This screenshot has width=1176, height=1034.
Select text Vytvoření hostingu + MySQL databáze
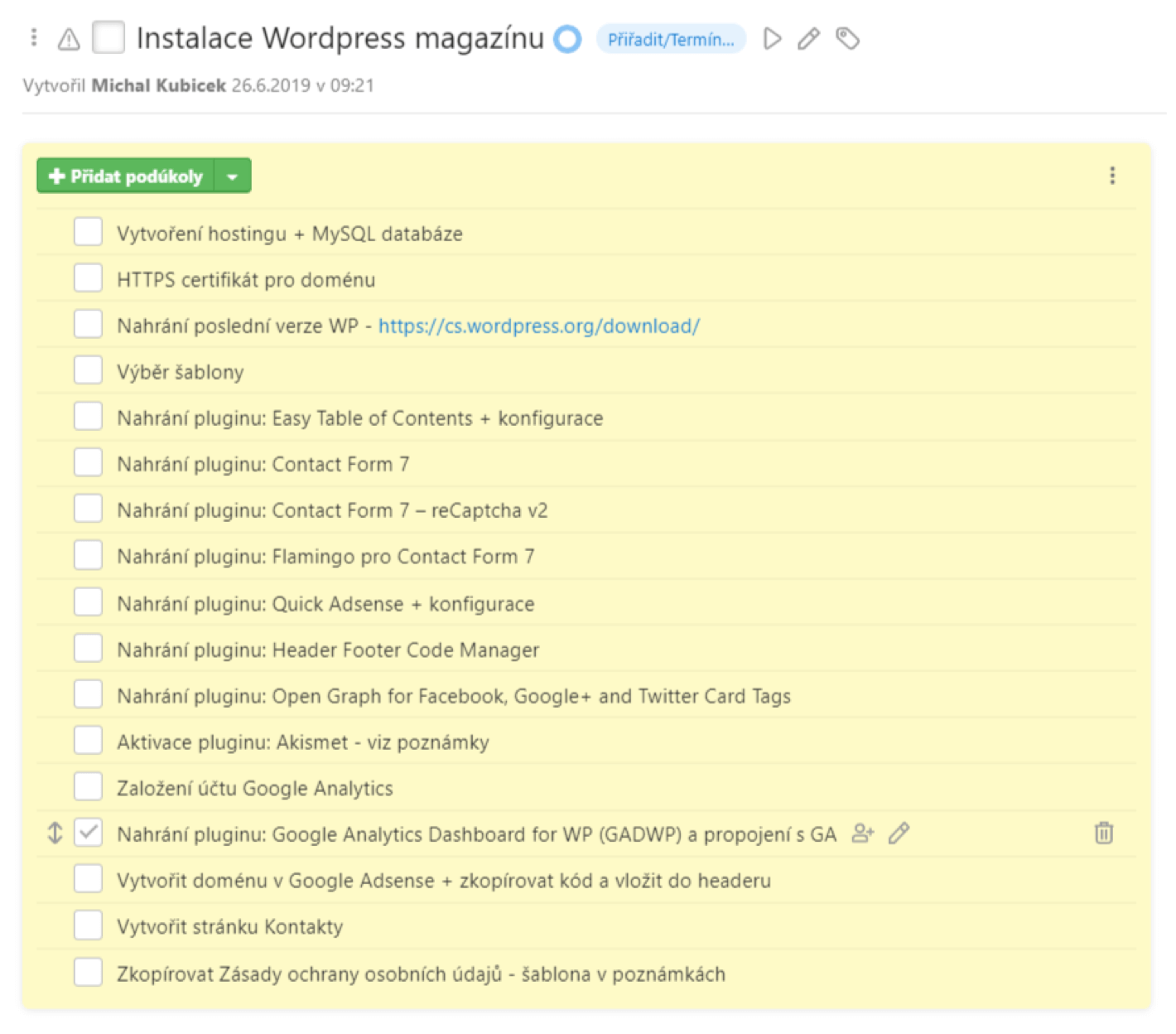point(290,234)
